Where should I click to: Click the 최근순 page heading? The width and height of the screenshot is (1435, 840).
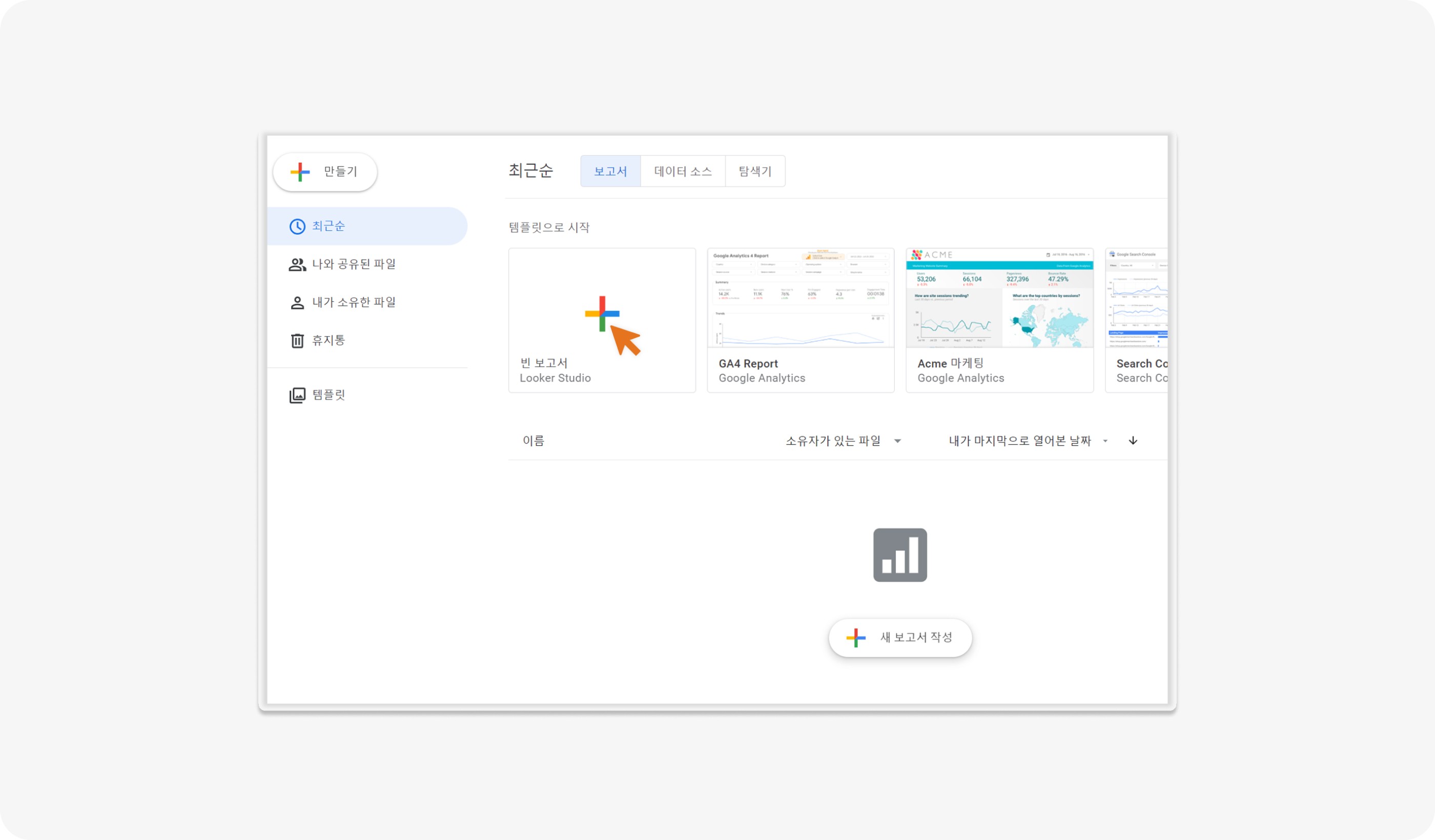tap(531, 170)
